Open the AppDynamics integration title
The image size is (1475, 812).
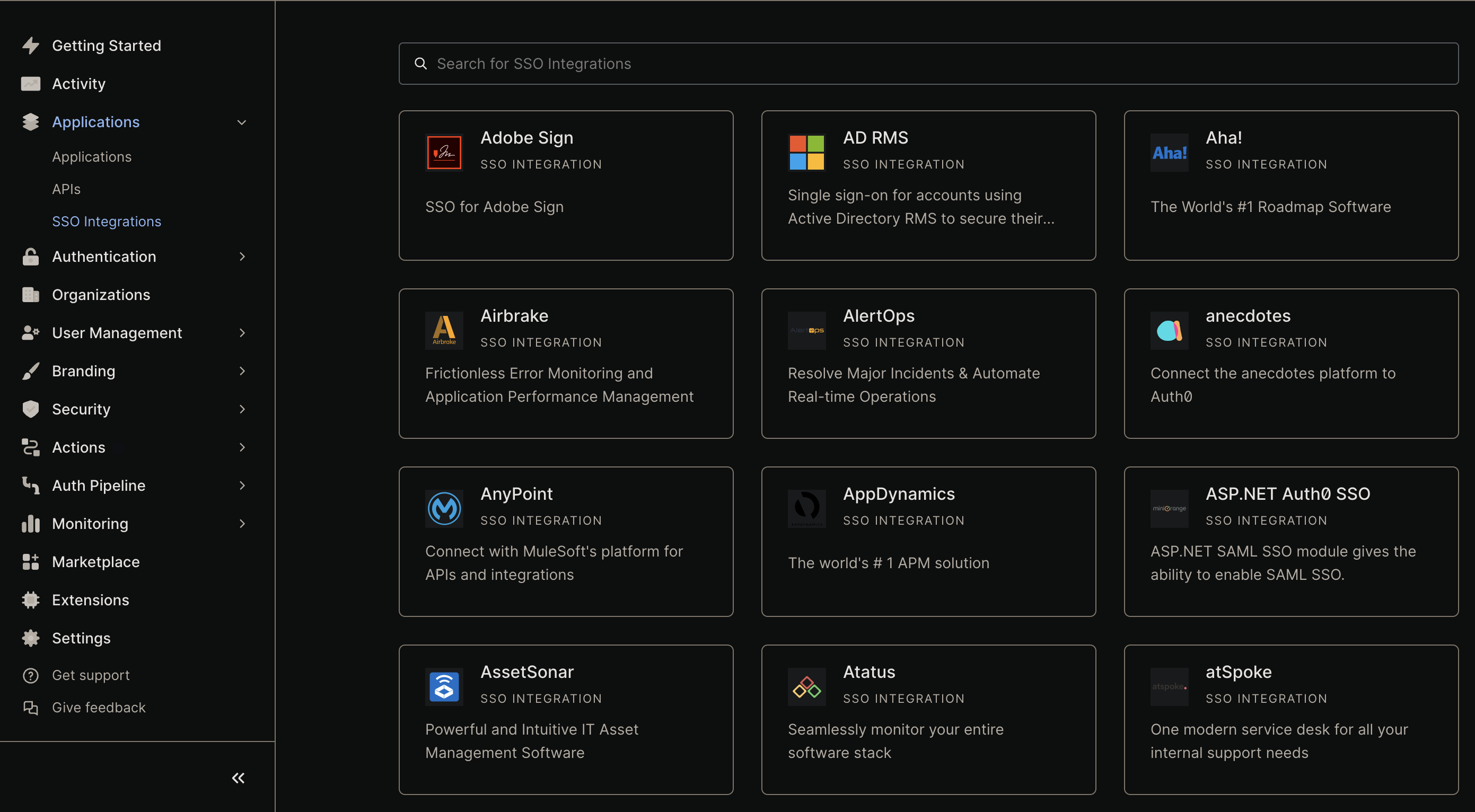point(898,493)
